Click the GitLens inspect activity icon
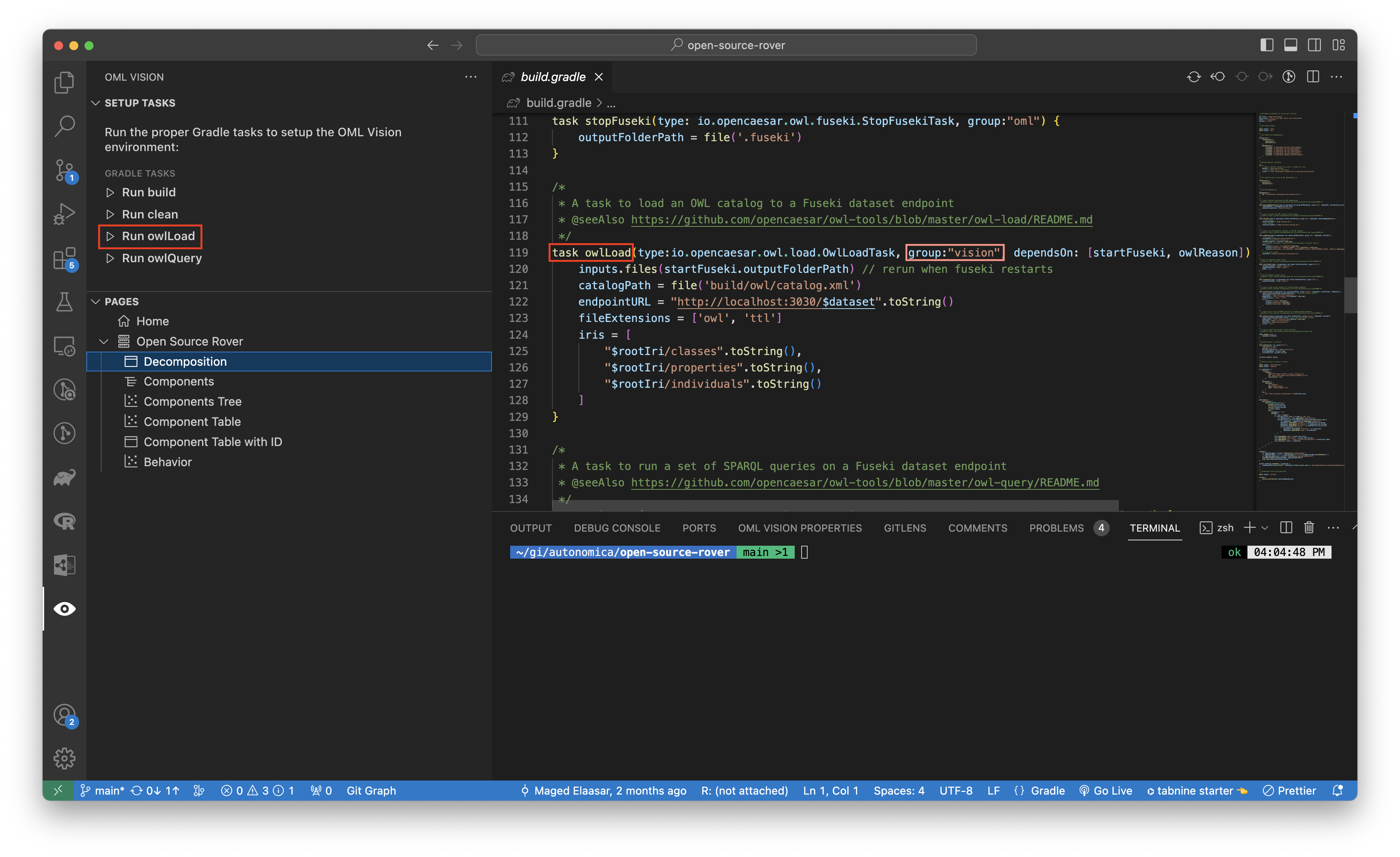 (64, 389)
